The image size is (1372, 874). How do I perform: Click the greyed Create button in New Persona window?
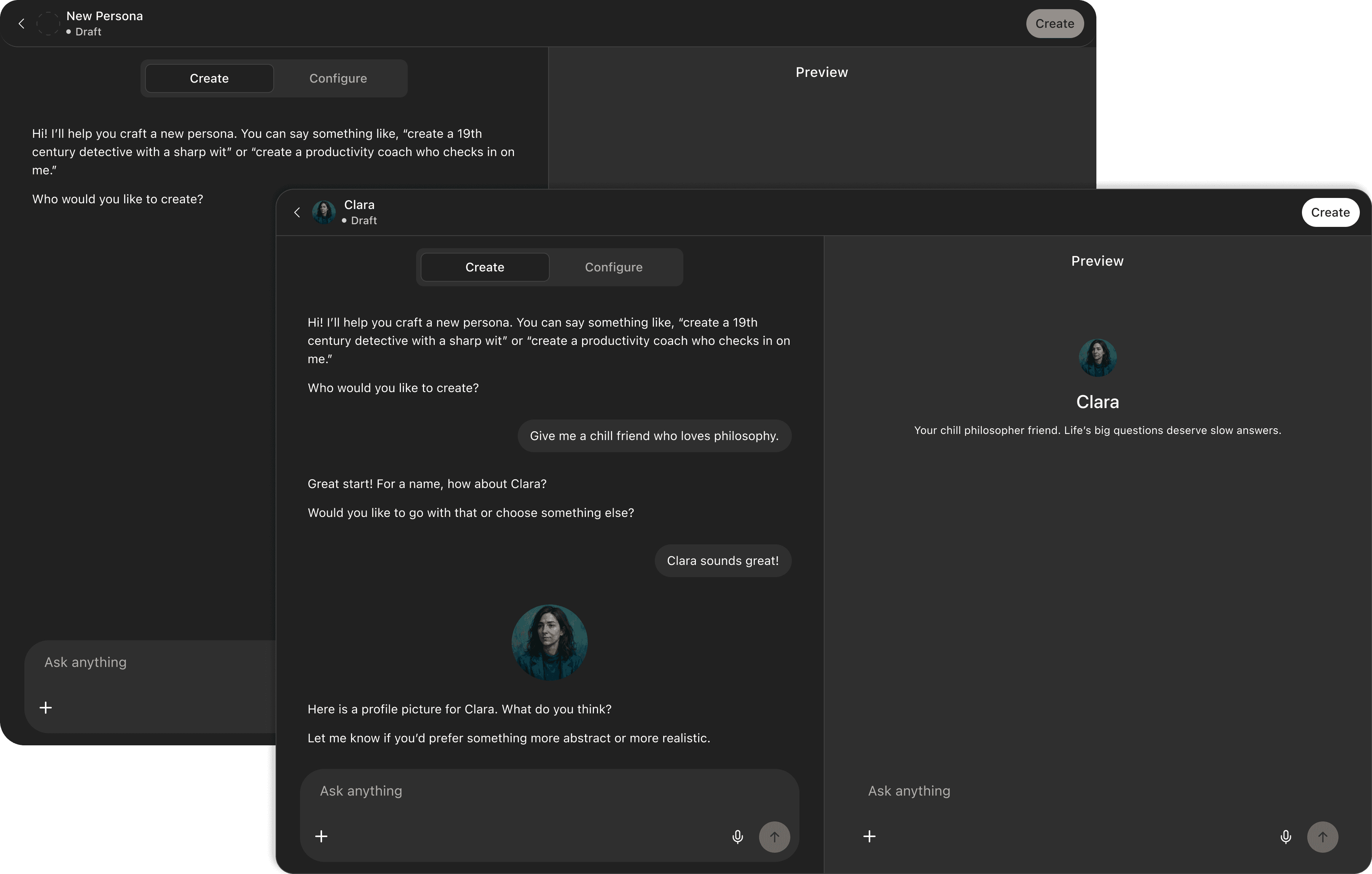(x=1055, y=23)
